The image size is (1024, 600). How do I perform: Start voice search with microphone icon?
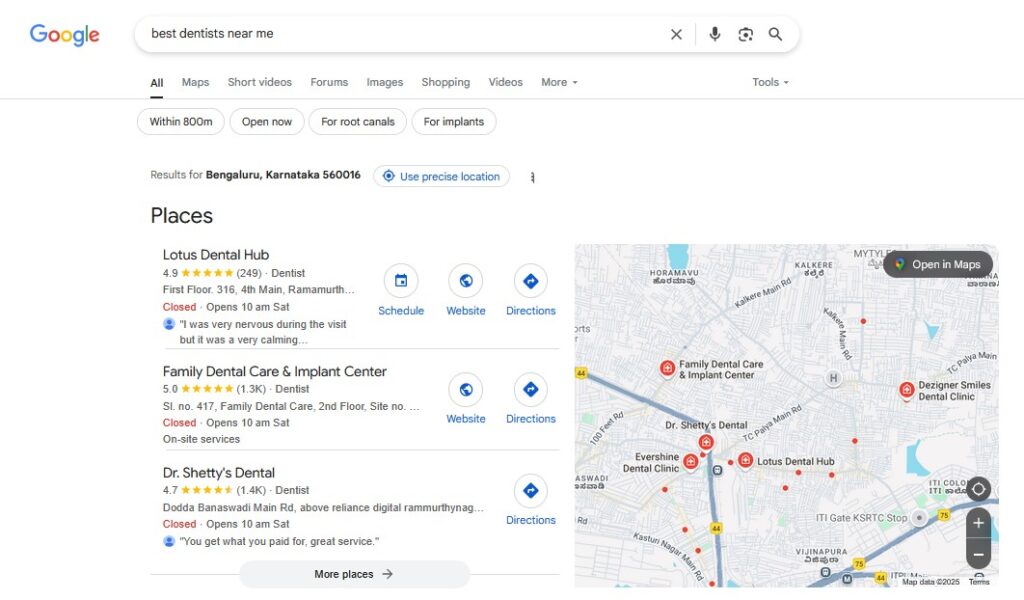pyautogui.click(x=714, y=34)
